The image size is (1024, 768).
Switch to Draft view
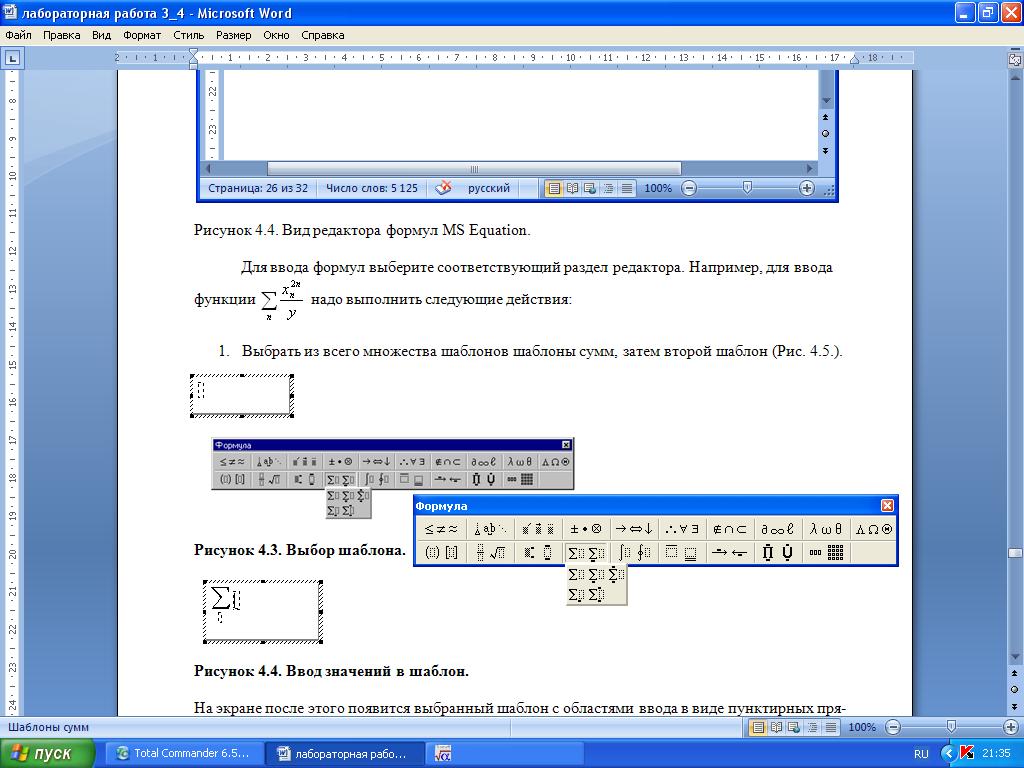[x=831, y=727]
